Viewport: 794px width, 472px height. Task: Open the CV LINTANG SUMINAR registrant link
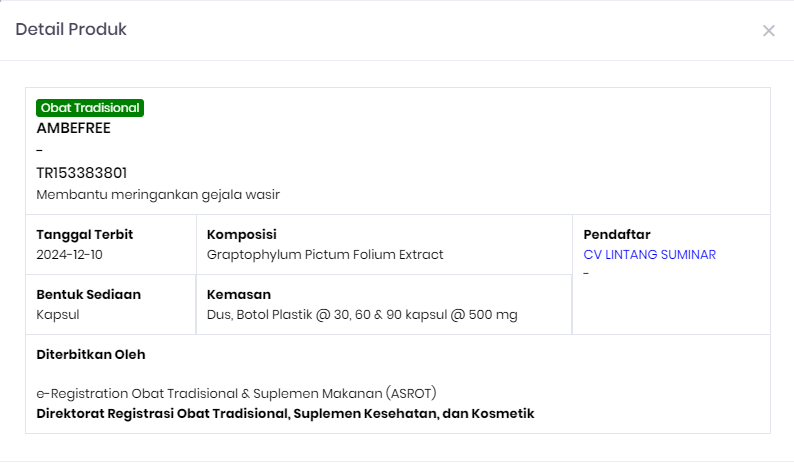tap(649, 255)
